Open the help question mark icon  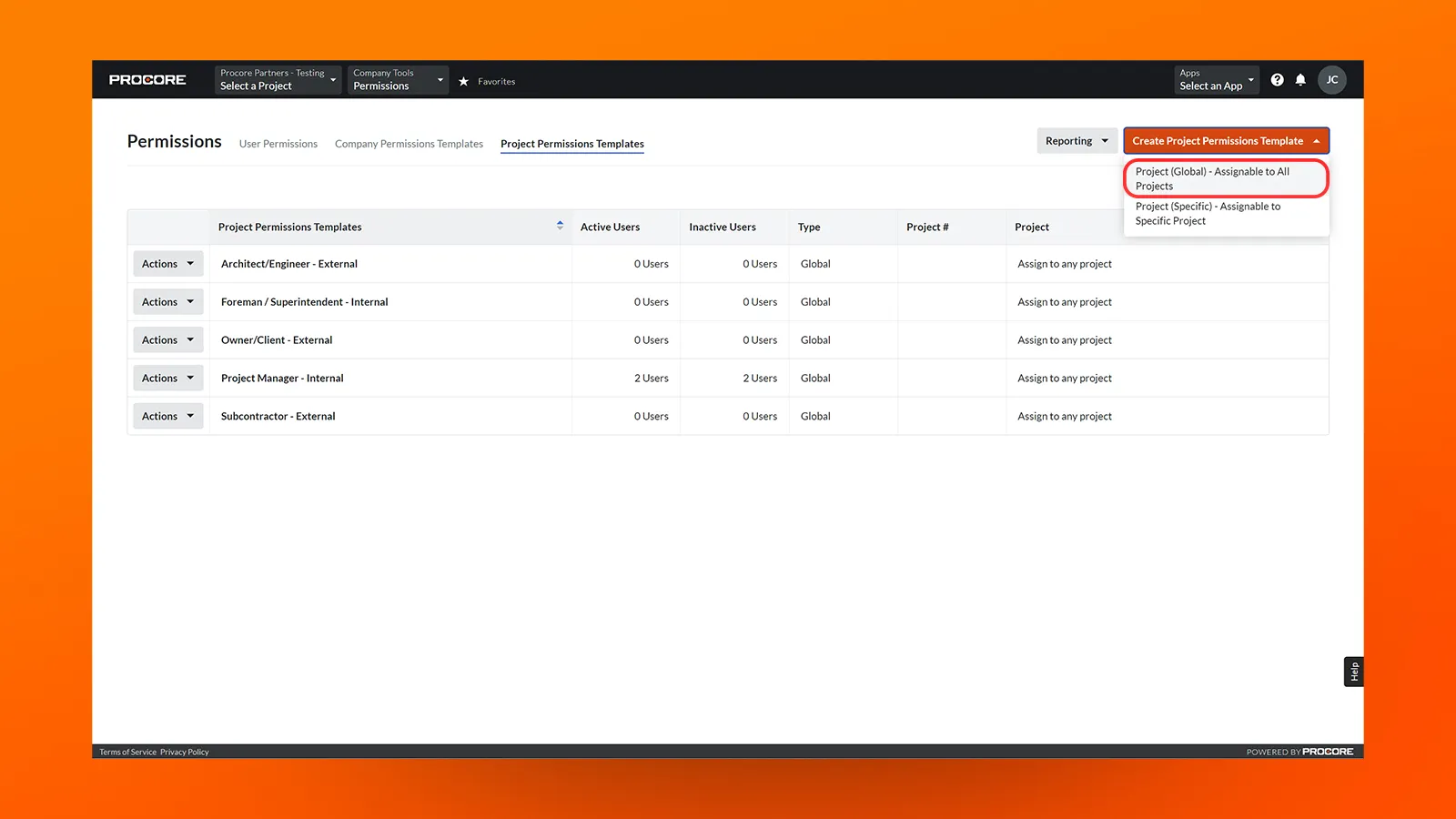coord(1278,79)
